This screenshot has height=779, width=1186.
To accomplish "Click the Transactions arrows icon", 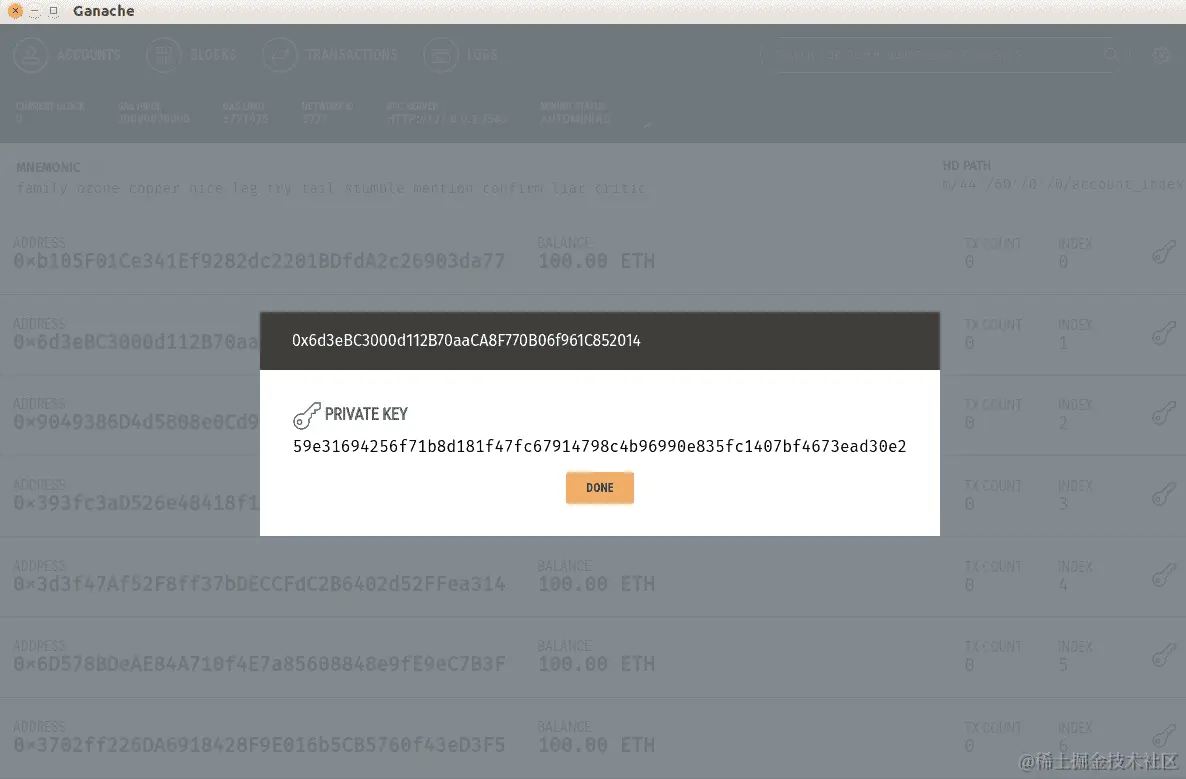I will [x=280, y=55].
